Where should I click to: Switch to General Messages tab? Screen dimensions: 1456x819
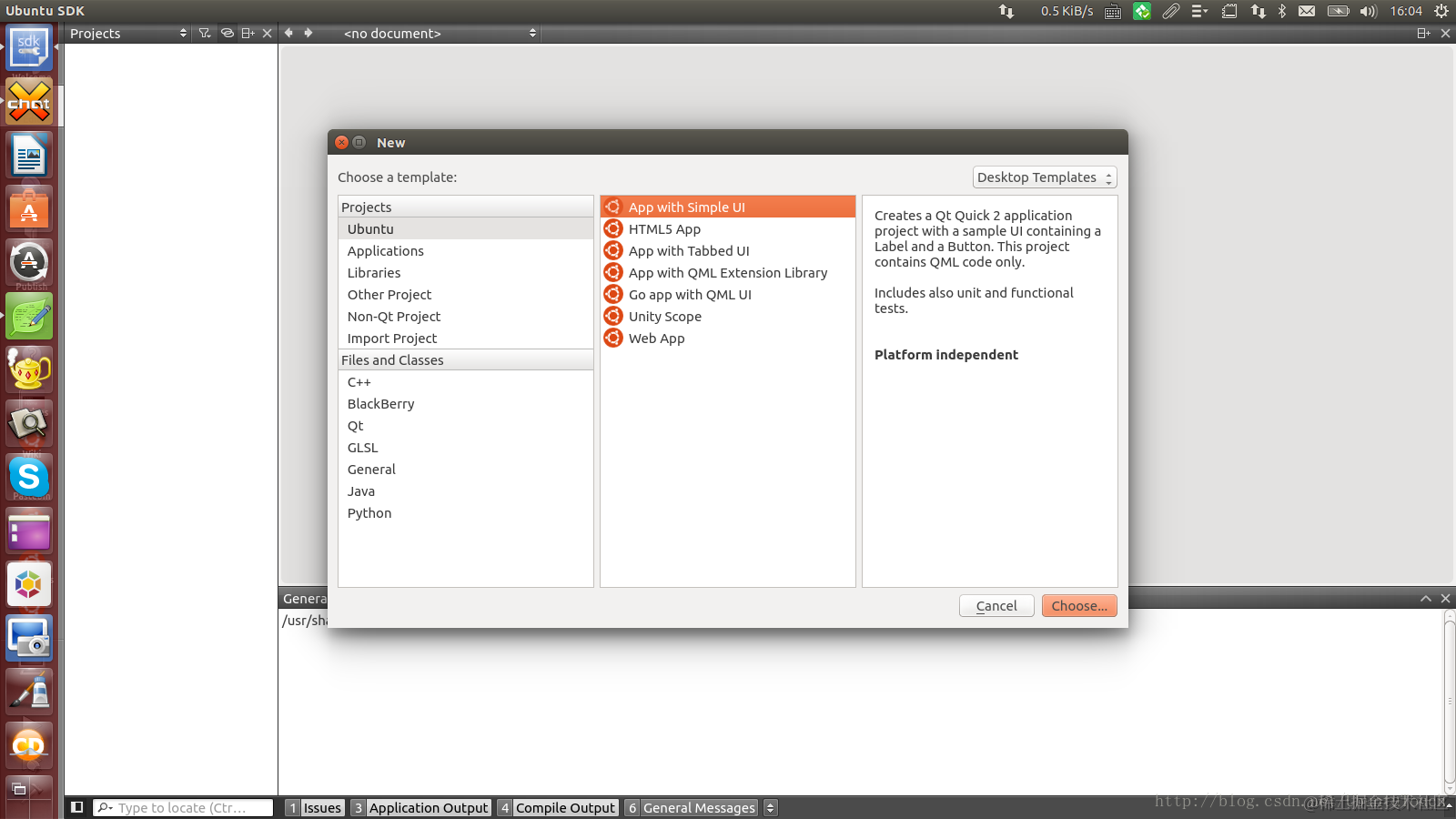coord(692,807)
